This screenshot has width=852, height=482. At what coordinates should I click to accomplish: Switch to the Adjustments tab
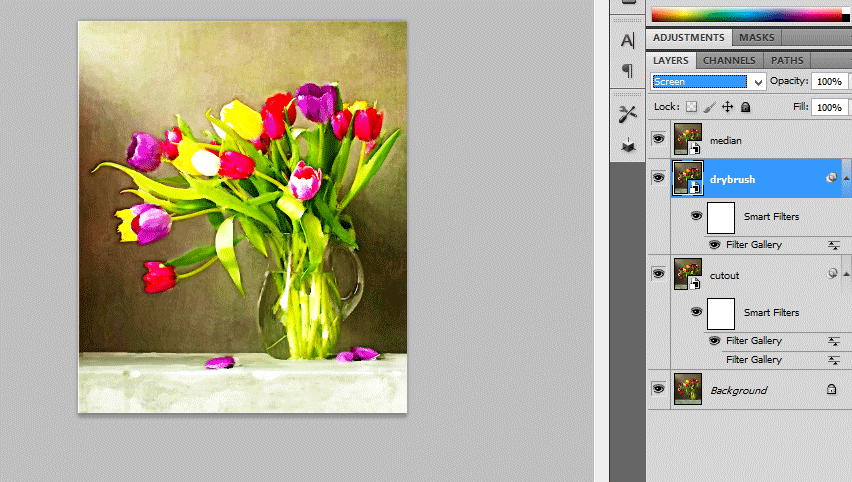pyautogui.click(x=688, y=37)
